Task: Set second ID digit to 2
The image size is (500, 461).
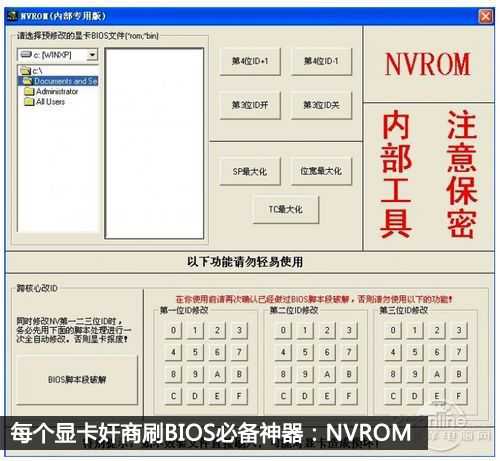Action: 327,330
